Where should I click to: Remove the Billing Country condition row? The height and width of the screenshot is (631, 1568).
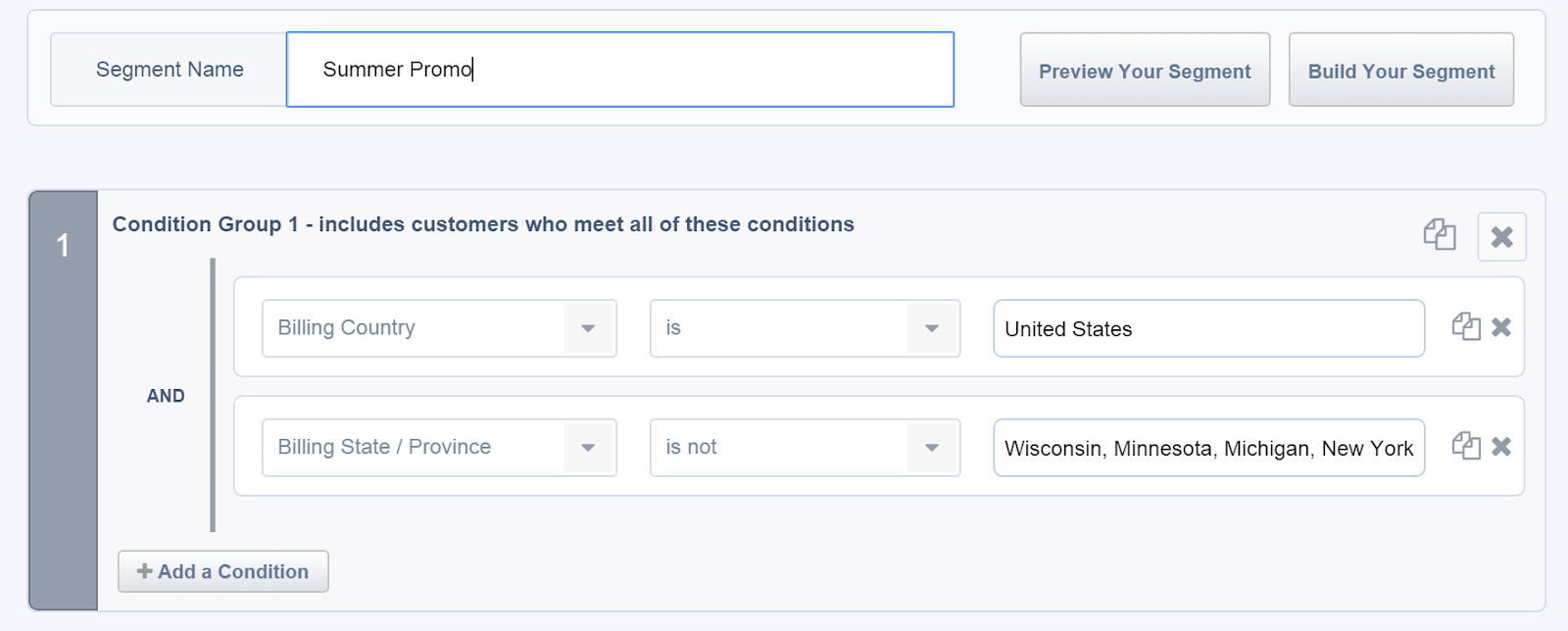coord(1501,327)
